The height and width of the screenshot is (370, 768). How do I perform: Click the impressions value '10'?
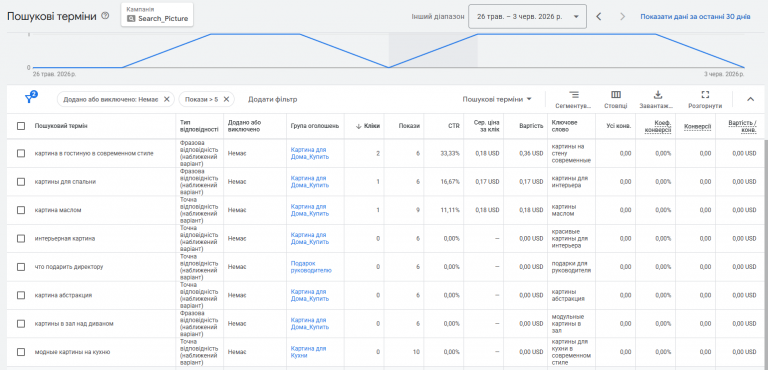(x=416, y=352)
